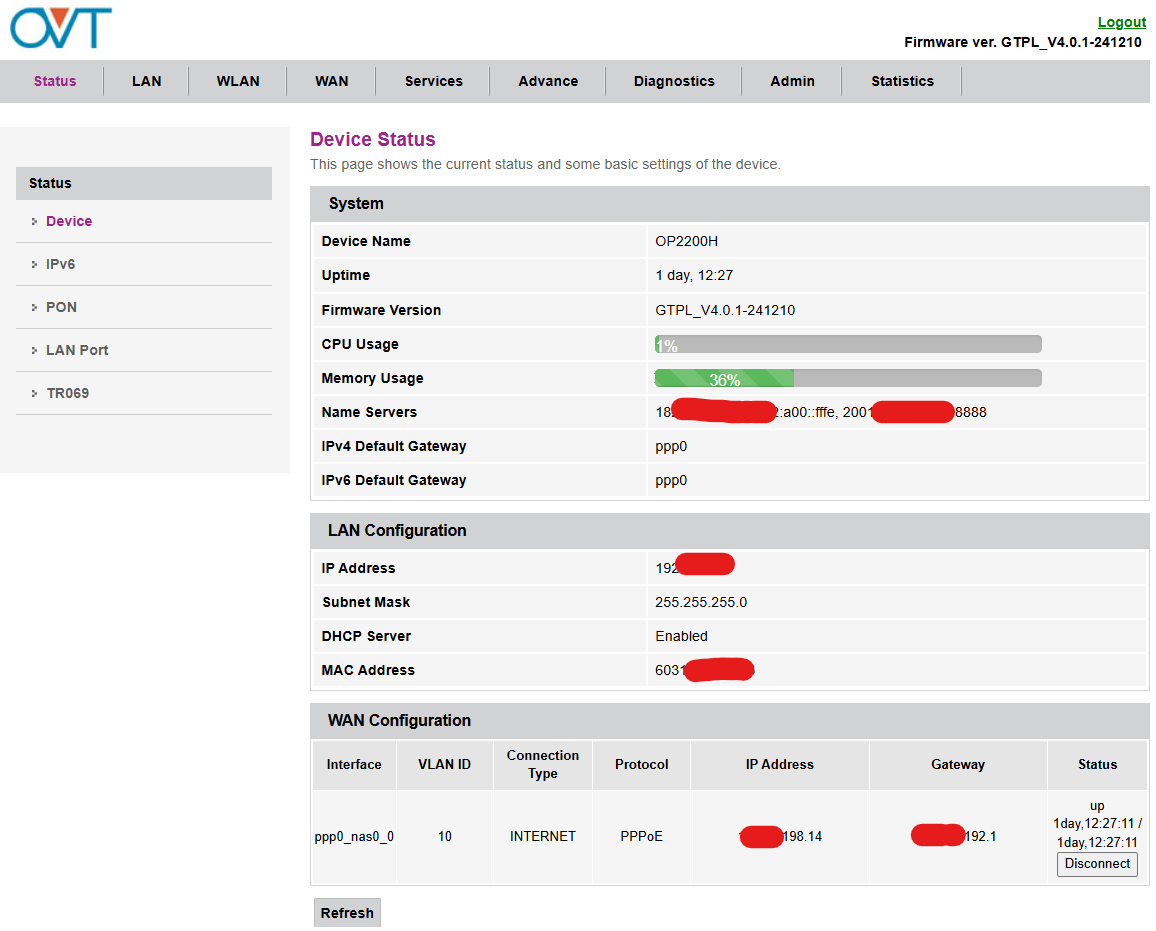View the Statistics tab

pos(902,81)
